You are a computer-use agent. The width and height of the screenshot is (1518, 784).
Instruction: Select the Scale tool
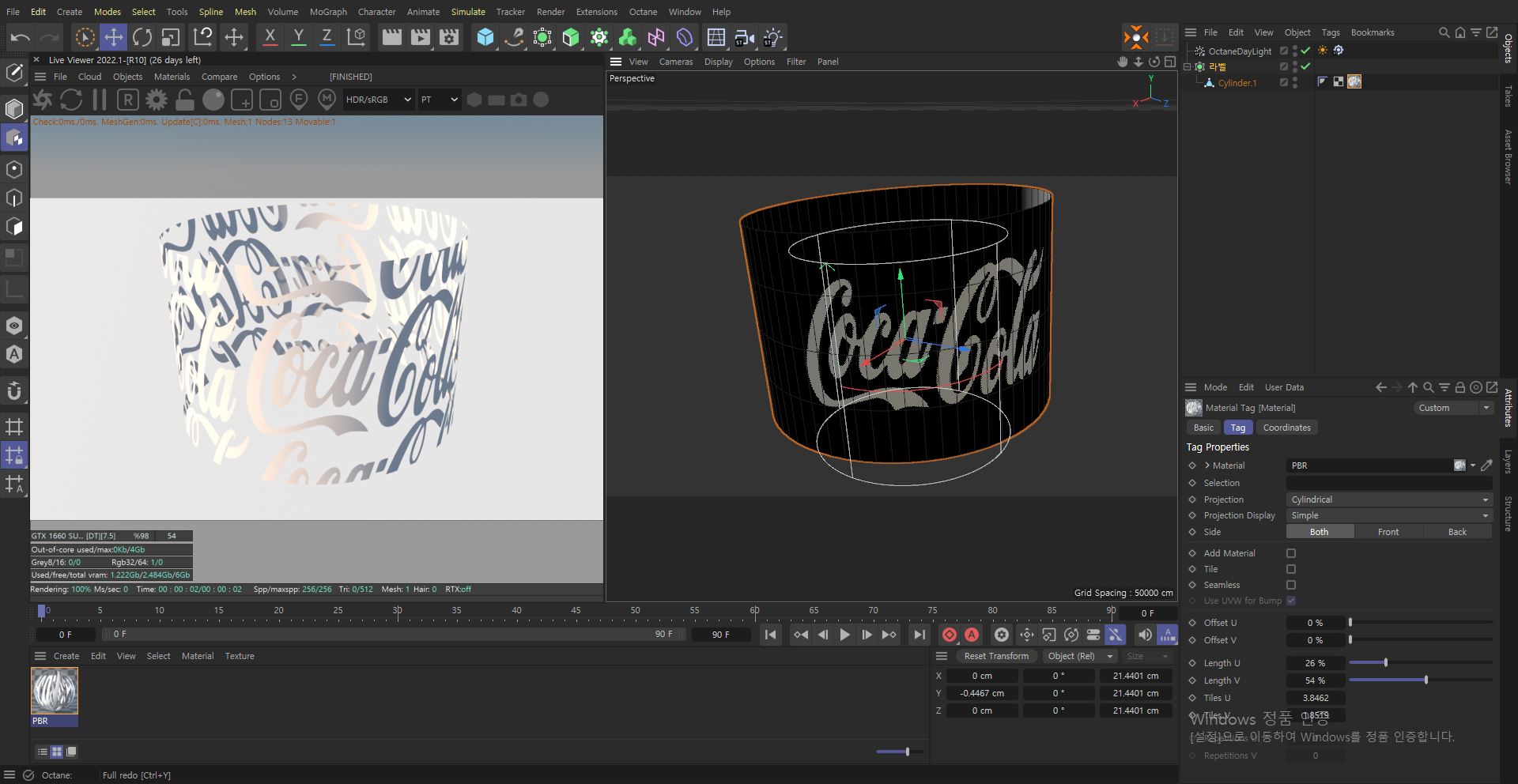tap(171, 37)
